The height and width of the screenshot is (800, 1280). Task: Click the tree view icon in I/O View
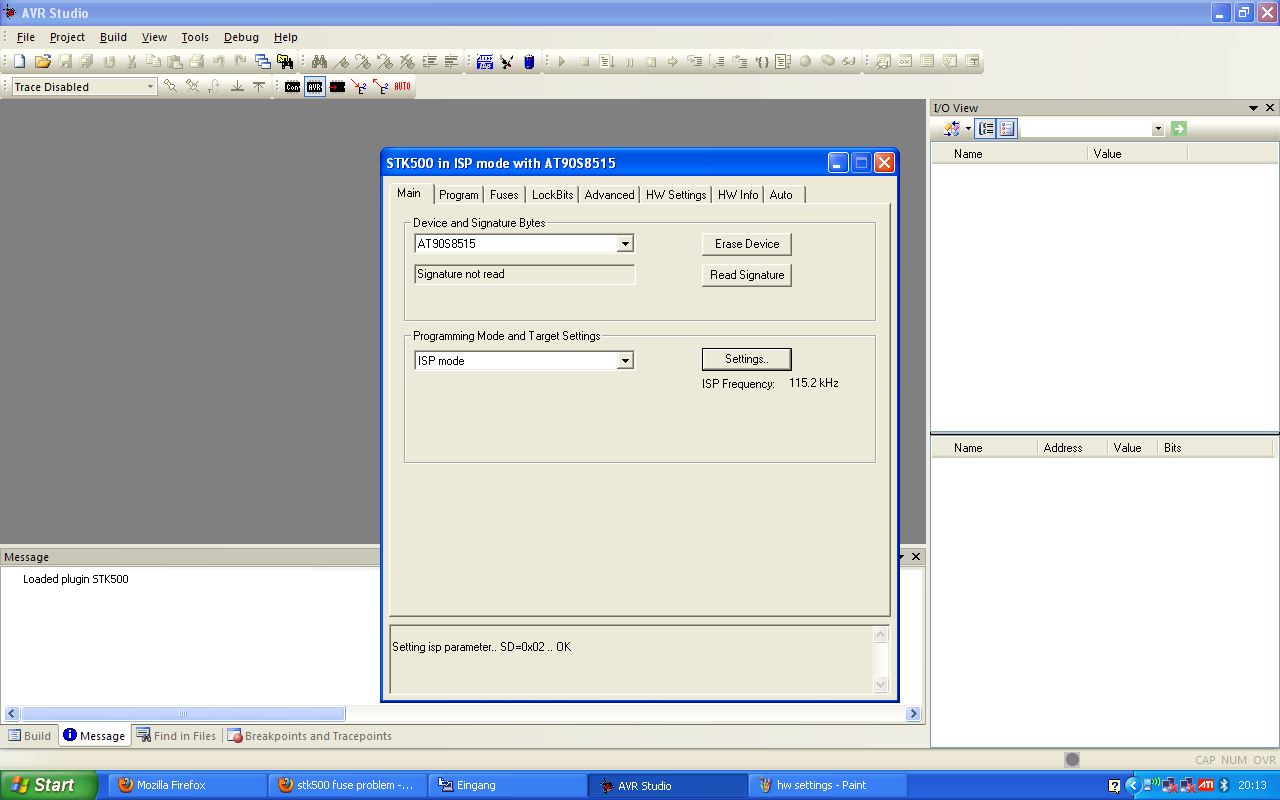pyautogui.click(x=986, y=129)
